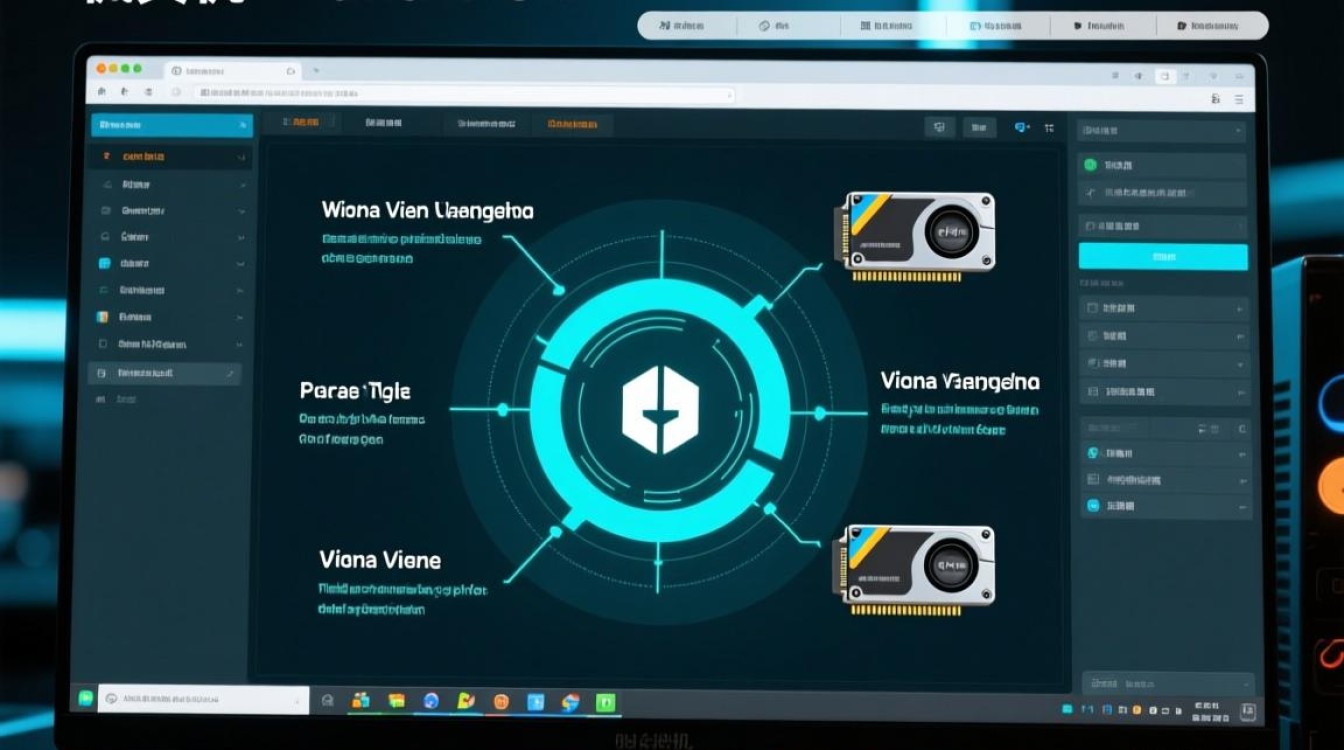Click the white hexagon logo in the center ring
This screenshot has width=1344, height=750.
tap(660, 411)
